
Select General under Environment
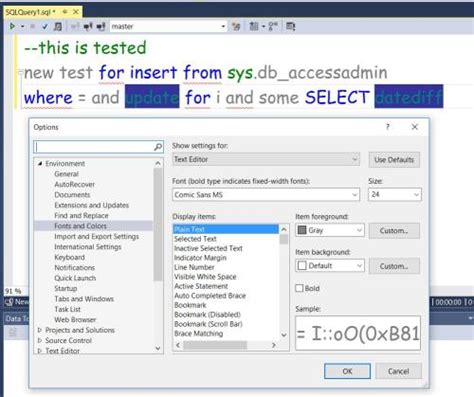(66, 174)
